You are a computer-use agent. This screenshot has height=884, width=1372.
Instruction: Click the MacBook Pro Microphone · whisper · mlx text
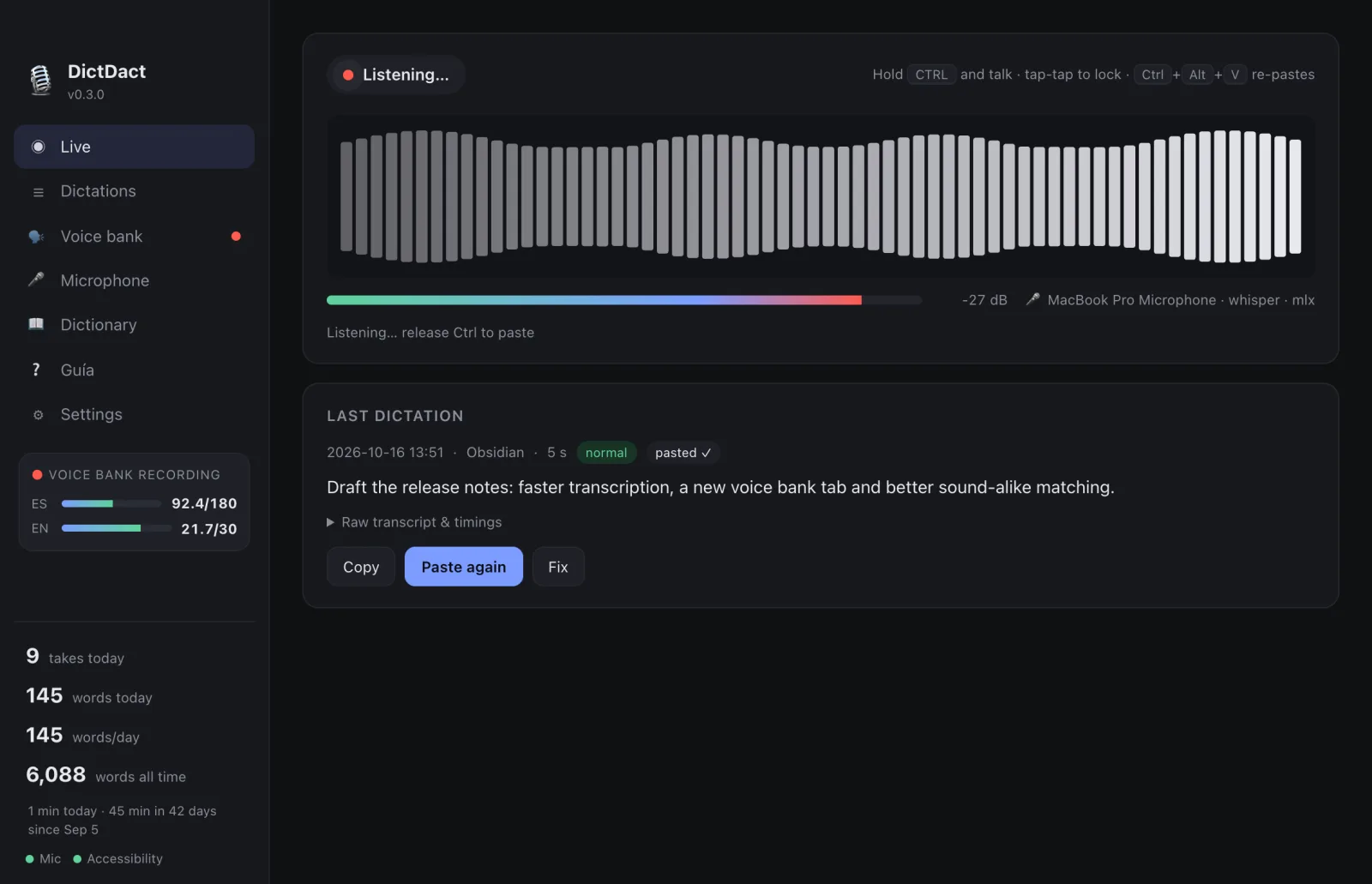(x=1181, y=300)
